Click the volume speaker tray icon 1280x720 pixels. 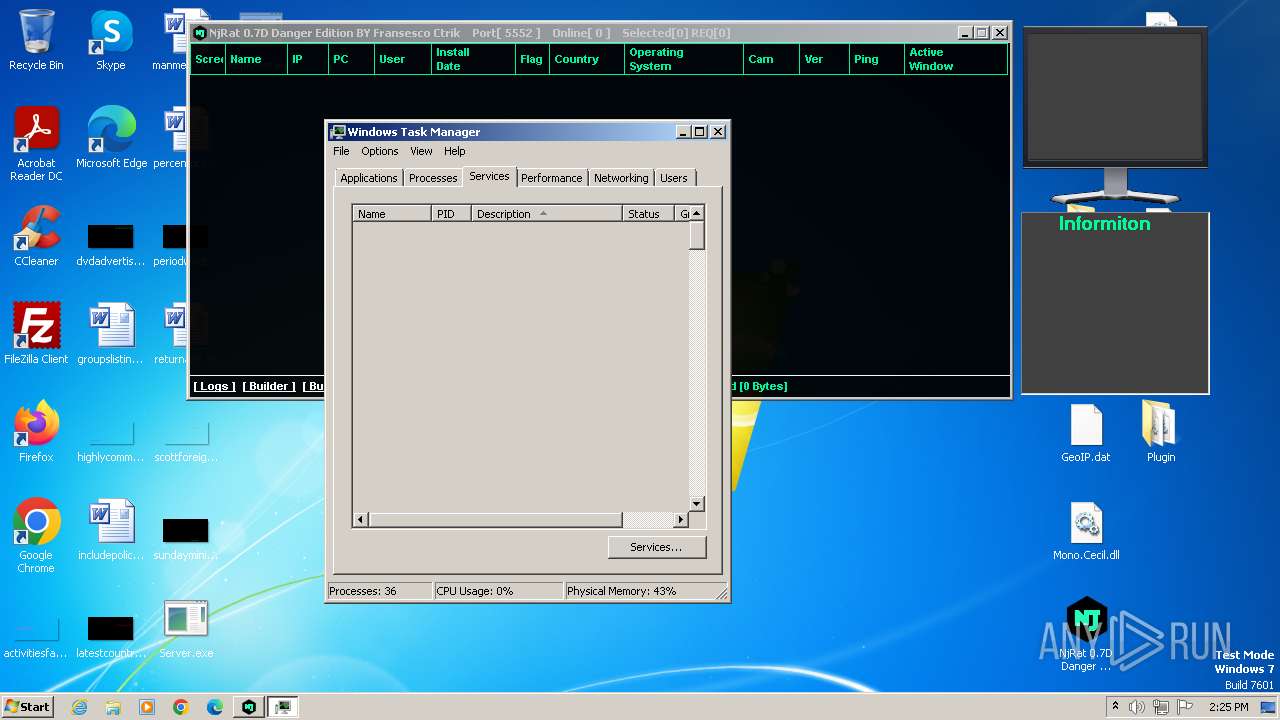[x=1137, y=707]
